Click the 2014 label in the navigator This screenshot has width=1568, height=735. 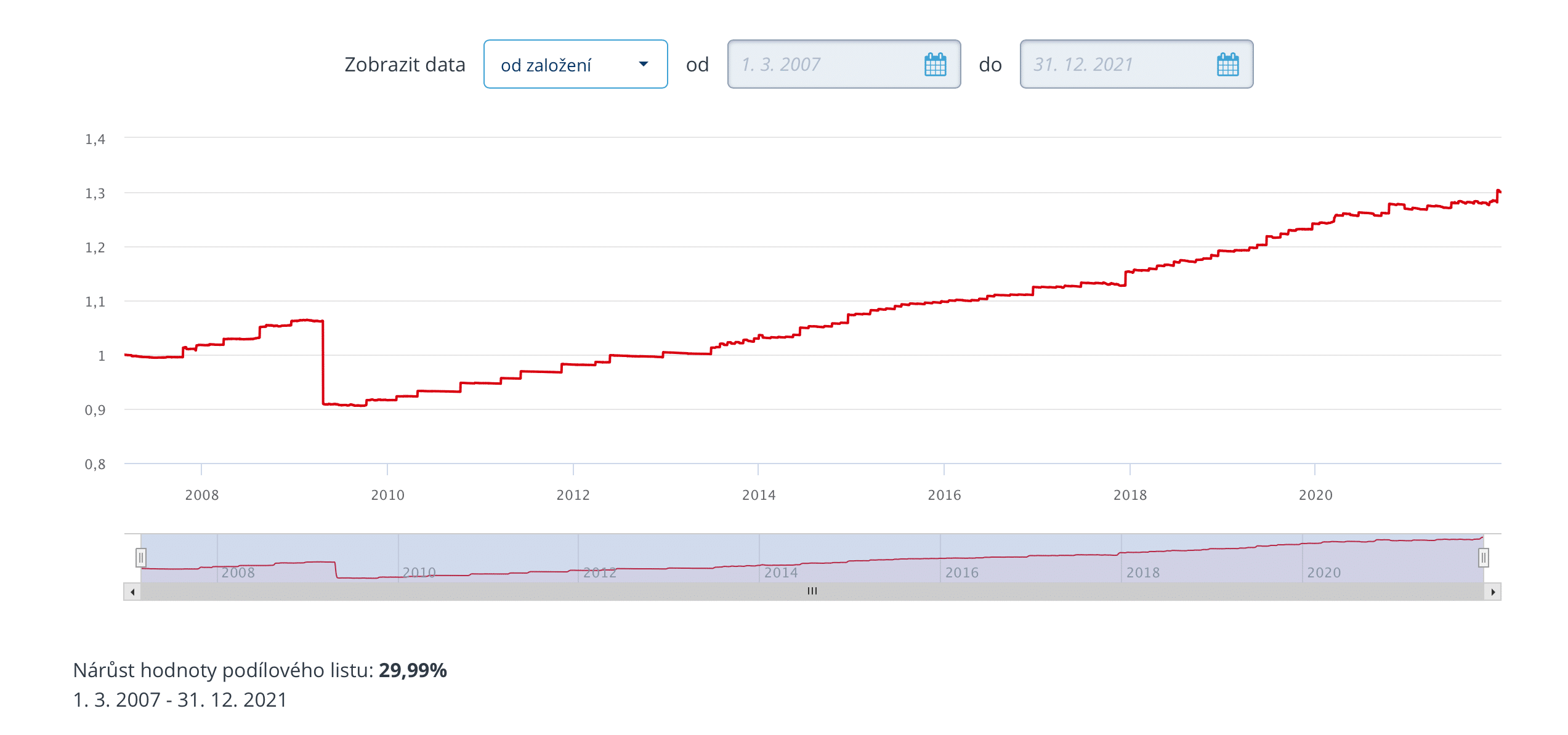click(781, 572)
